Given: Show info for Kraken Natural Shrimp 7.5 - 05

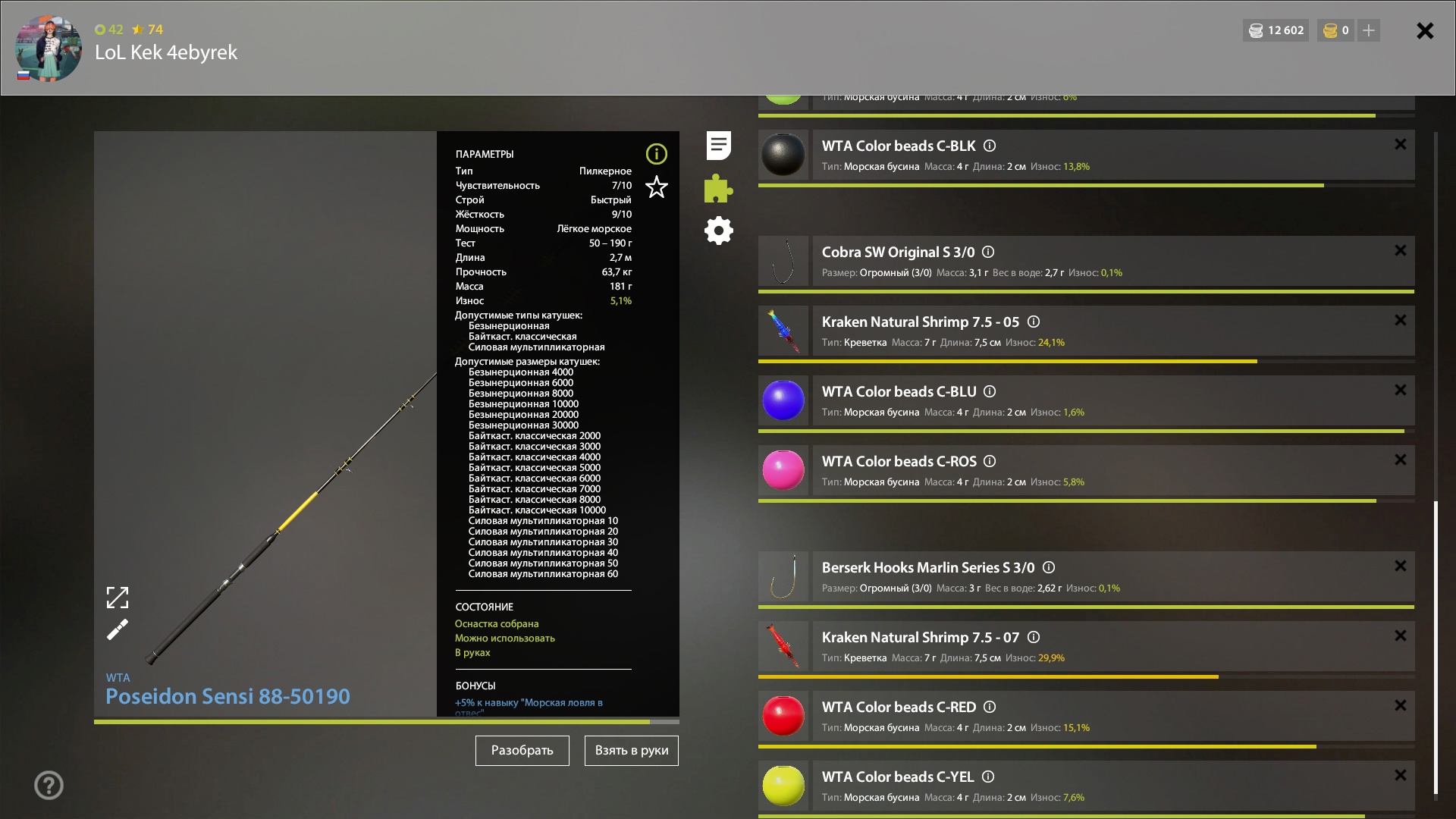Looking at the screenshot, I should (x=1034, y=322).
